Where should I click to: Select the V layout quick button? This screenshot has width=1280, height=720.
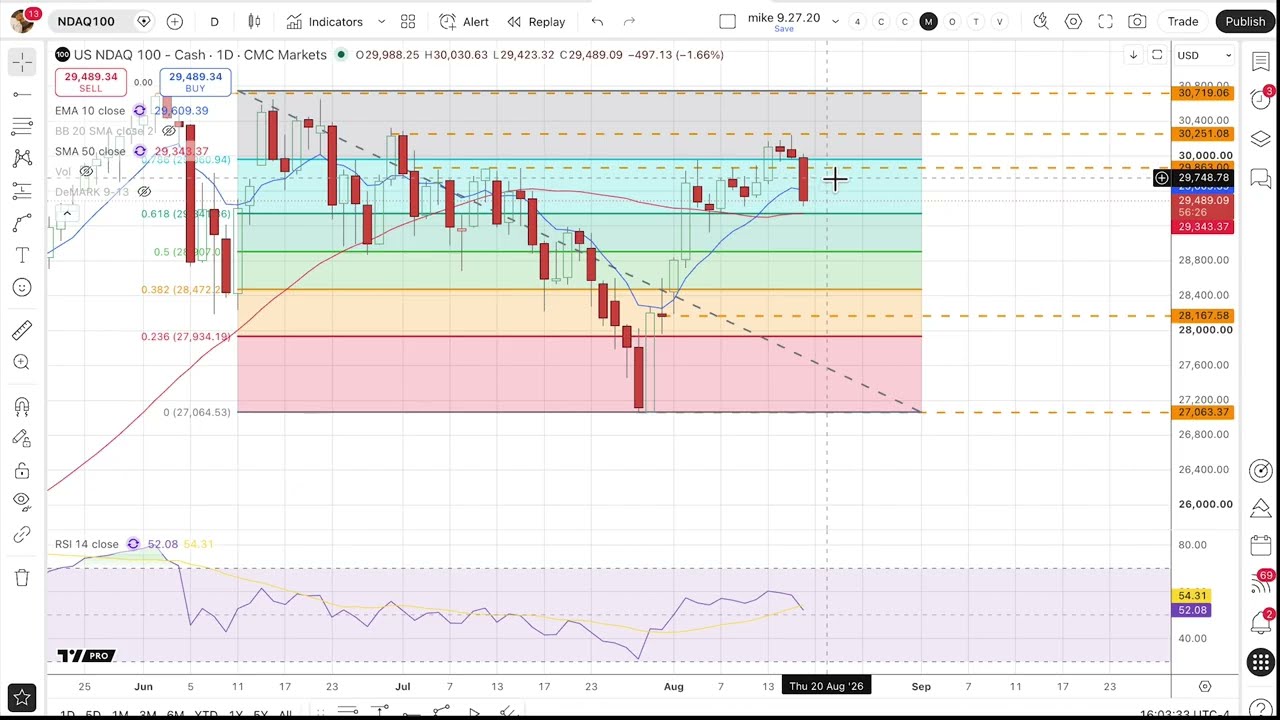999,21
